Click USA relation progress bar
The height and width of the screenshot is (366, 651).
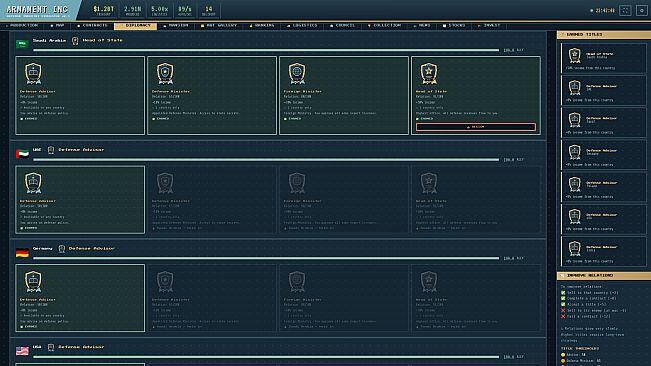(x=266, y=357)
